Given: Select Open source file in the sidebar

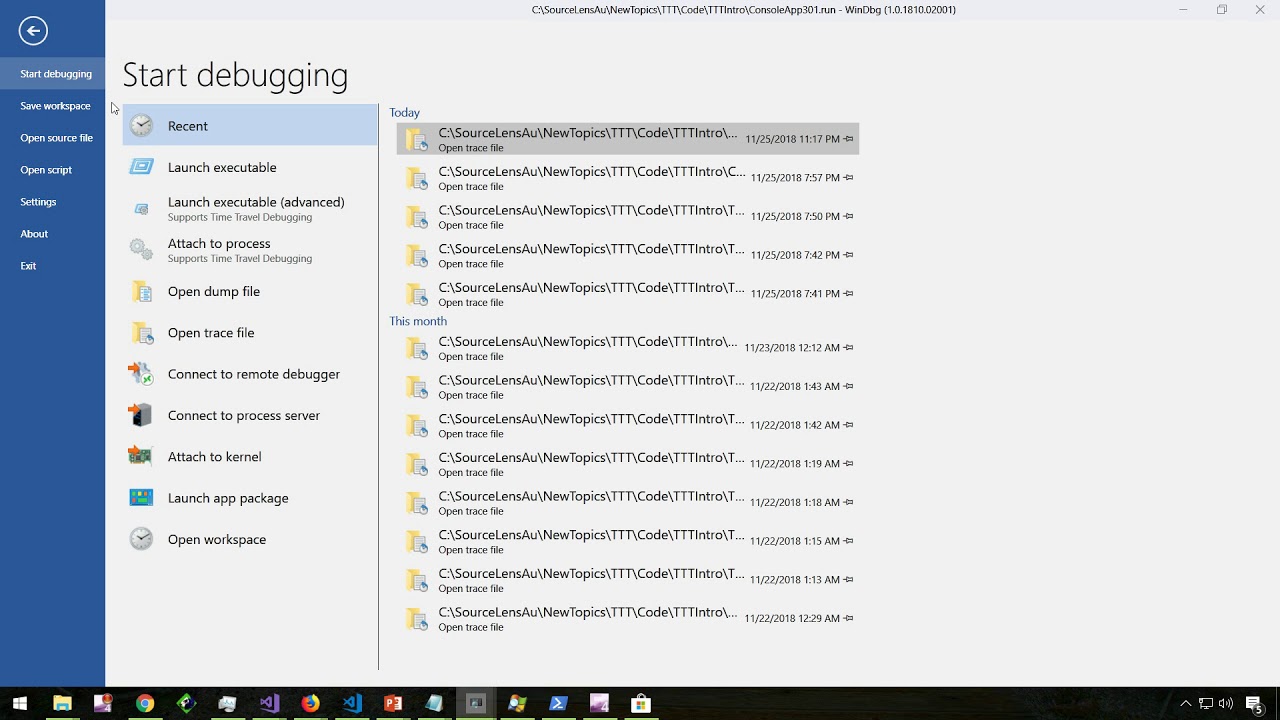Looking at the screenshot, I should [52, 138].
